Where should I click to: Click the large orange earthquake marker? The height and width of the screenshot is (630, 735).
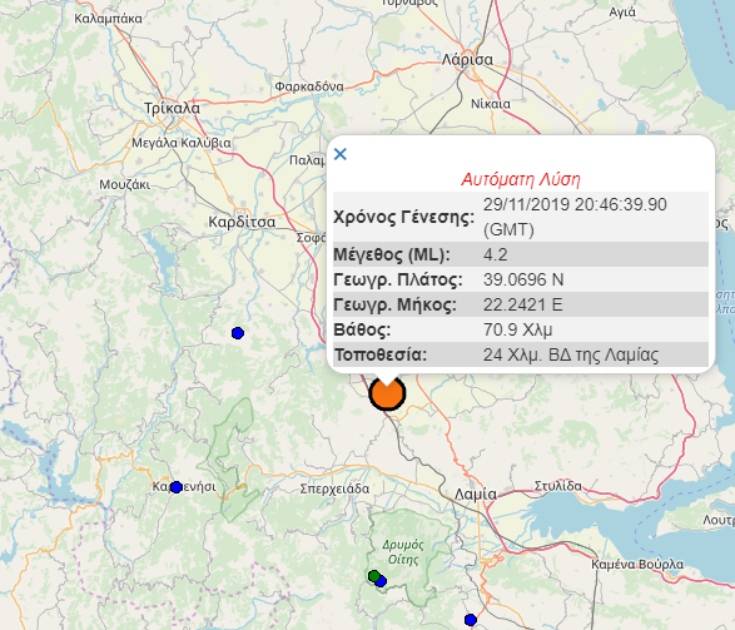pyautogui.click(x=387, y=393)
